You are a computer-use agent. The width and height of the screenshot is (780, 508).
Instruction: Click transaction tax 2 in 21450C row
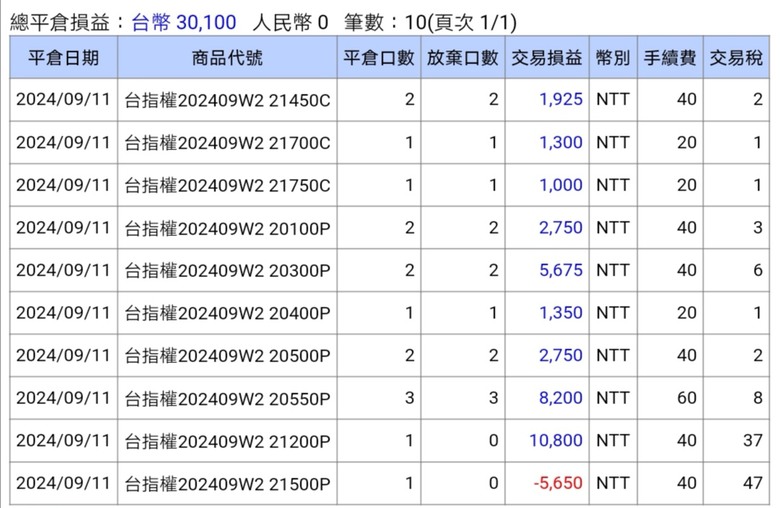pyautogui.click(x=758, y=100)
